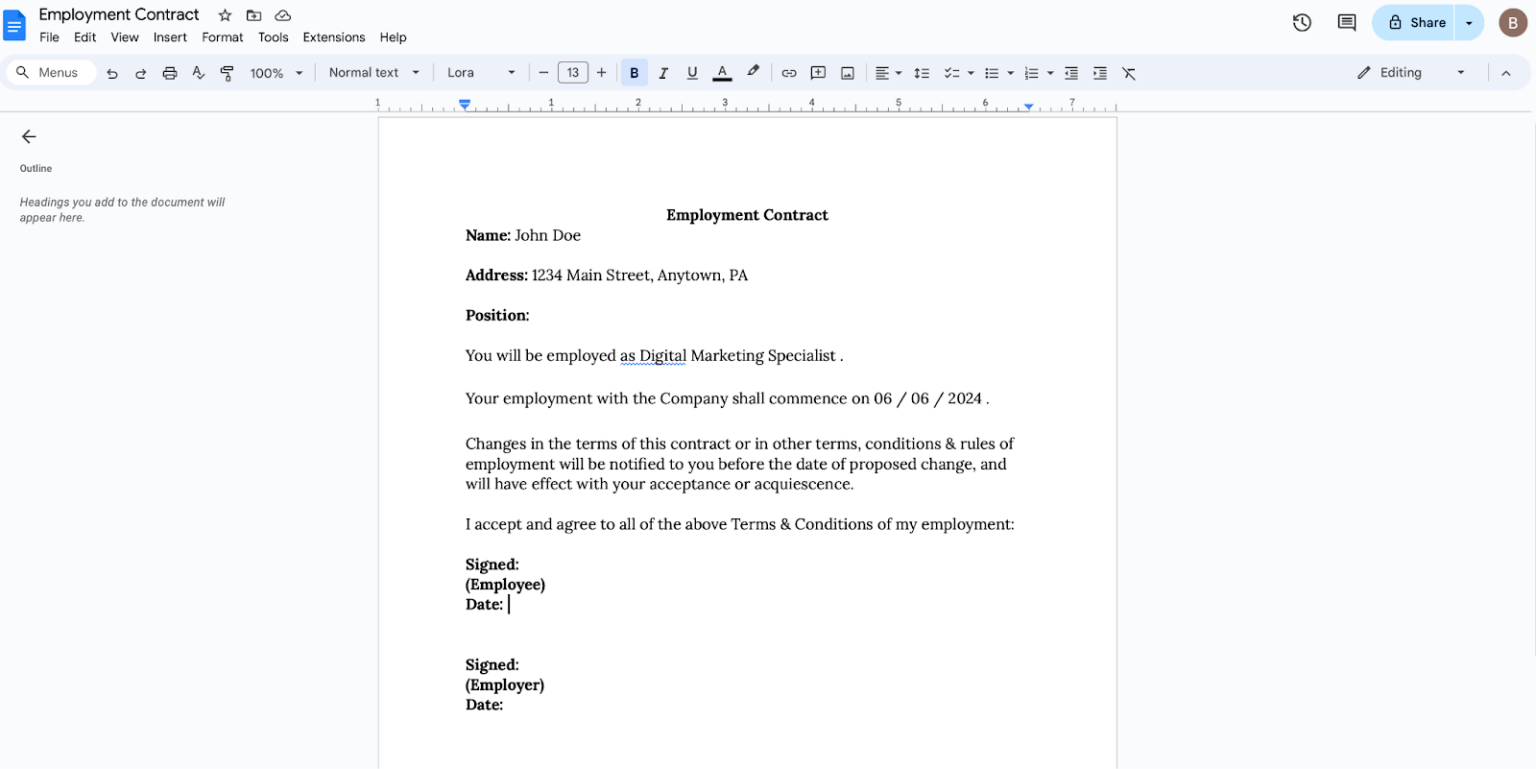
Task: Star the Employment Contract document
Action: click(x=224, y=15)
